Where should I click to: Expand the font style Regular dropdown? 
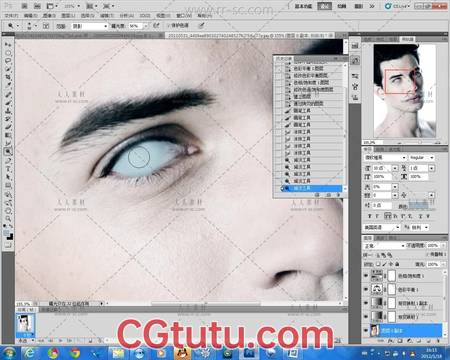[x=422, y=157]
